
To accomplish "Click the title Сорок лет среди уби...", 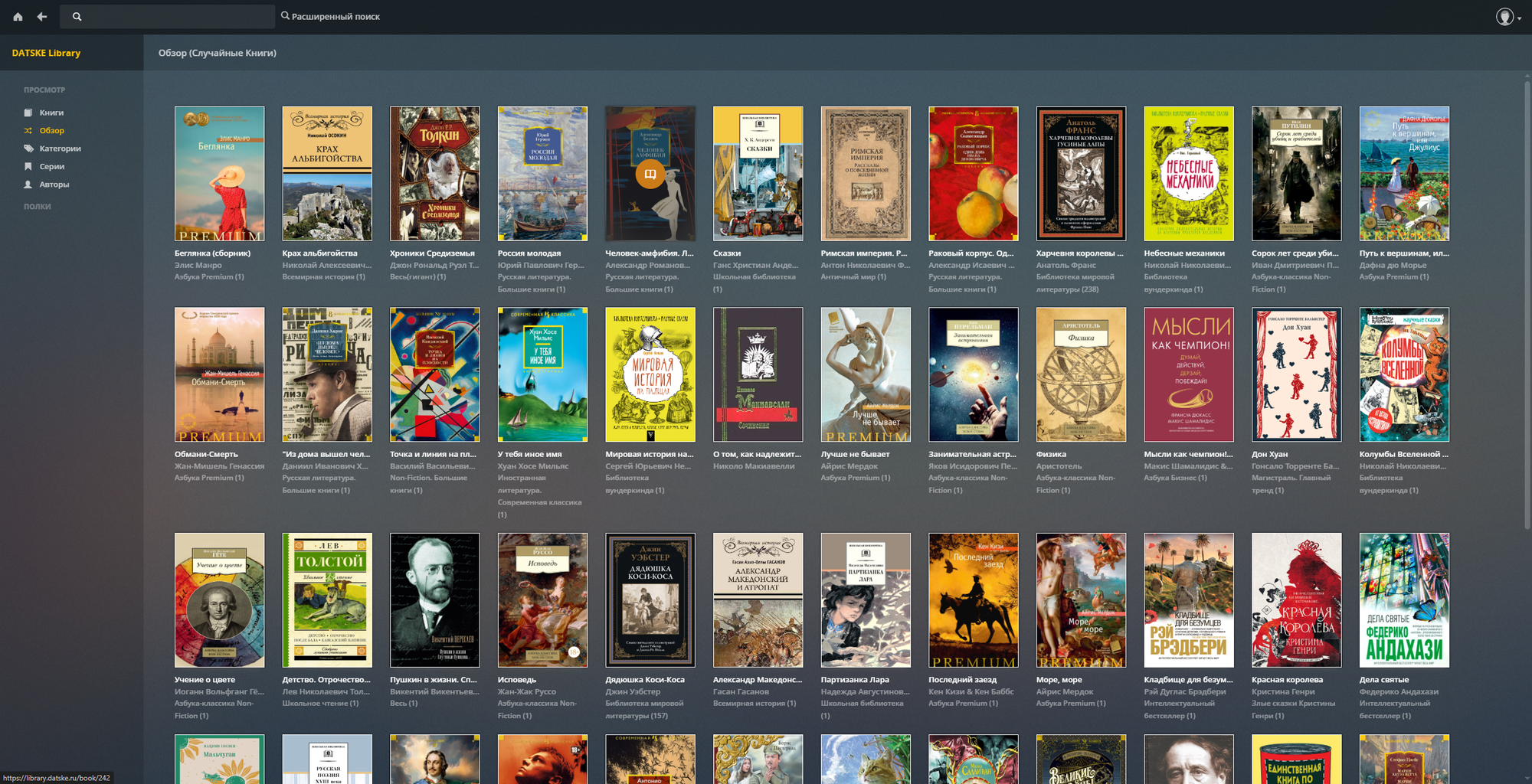I will click(1295, 253).
